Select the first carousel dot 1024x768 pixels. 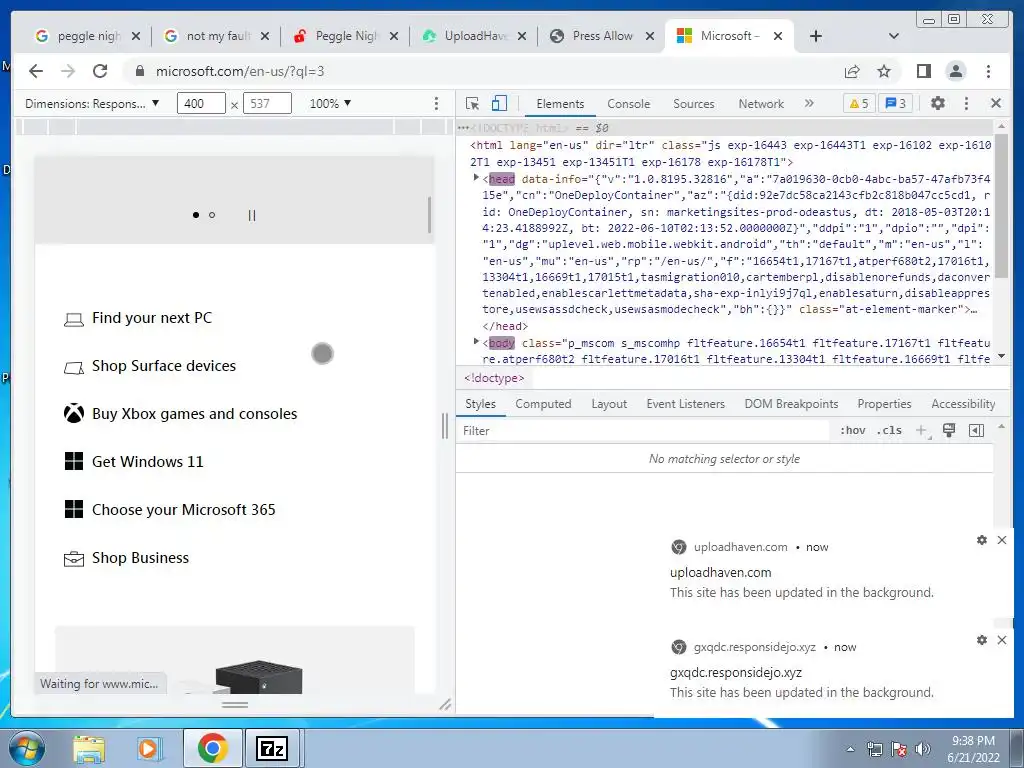pyautogui.click(x=196, y=215)
